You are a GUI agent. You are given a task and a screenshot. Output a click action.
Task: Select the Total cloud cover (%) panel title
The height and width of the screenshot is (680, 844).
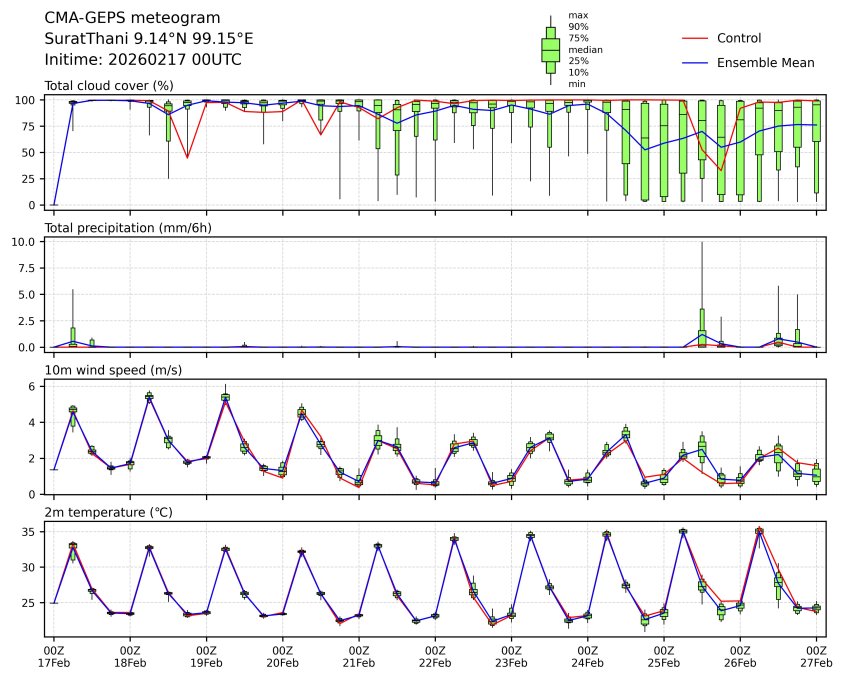109,85
